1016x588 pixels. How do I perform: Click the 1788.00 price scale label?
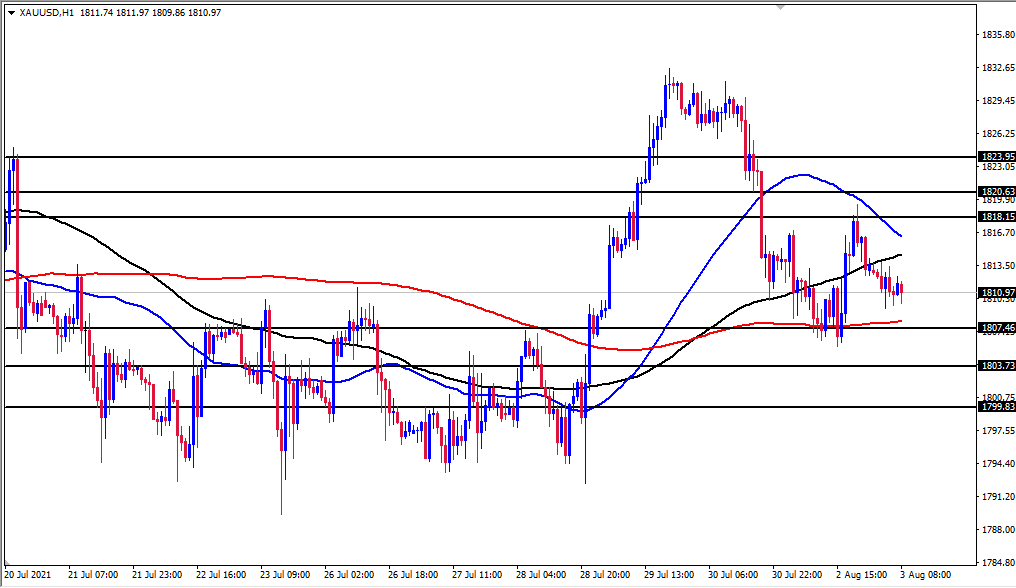click(999, 530)
